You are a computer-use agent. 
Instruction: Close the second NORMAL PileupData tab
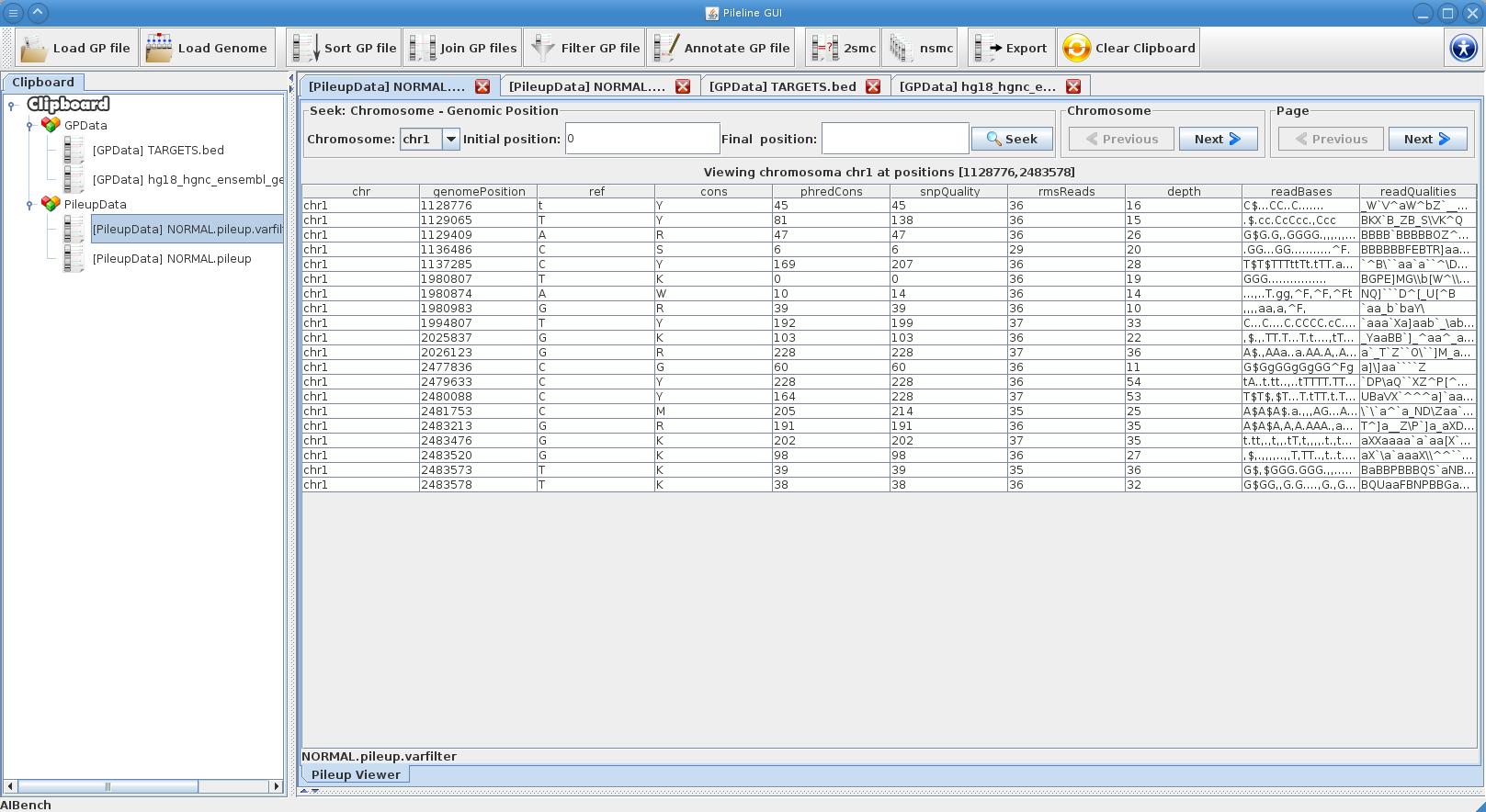[683, 86]
